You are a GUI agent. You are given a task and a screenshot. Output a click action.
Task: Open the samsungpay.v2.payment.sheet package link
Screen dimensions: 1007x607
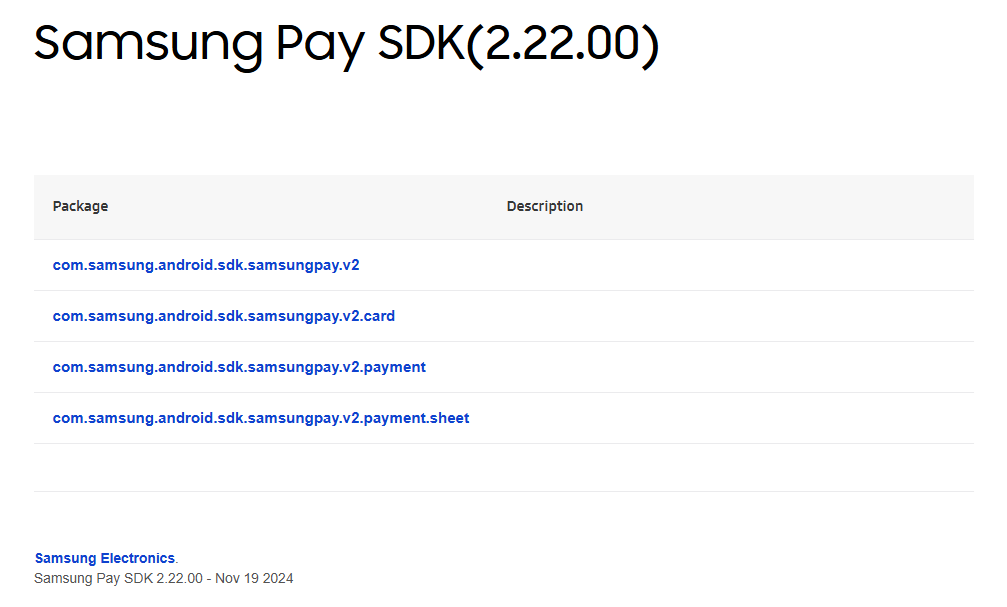click(260, 418)
